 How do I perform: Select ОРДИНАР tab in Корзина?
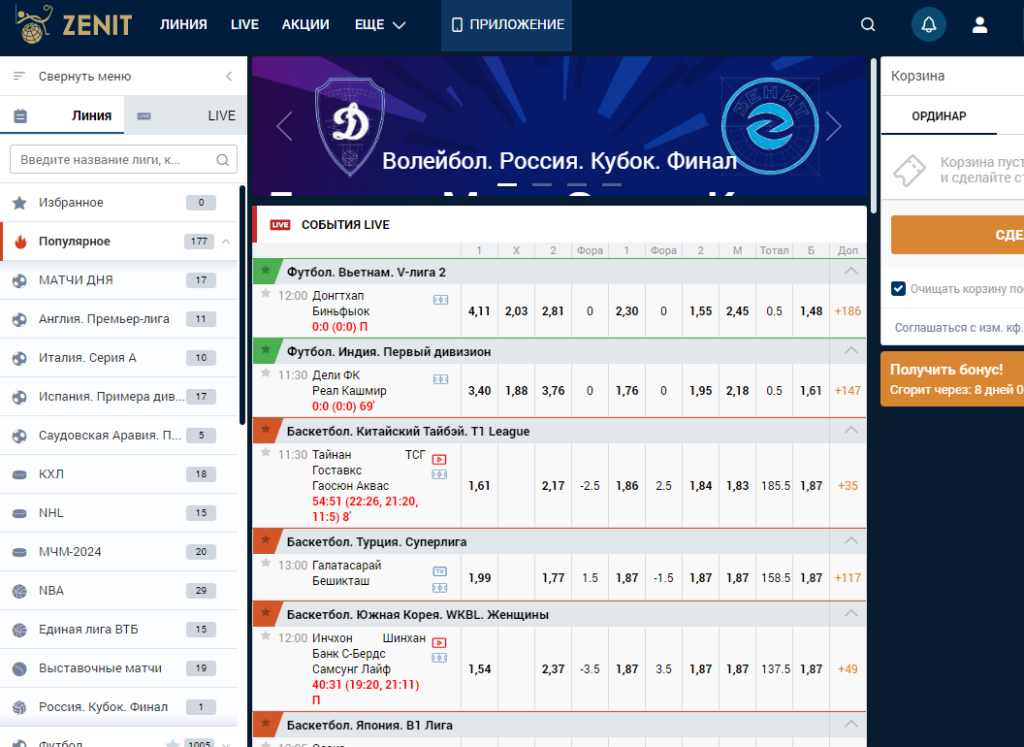(x=938, y=116)
